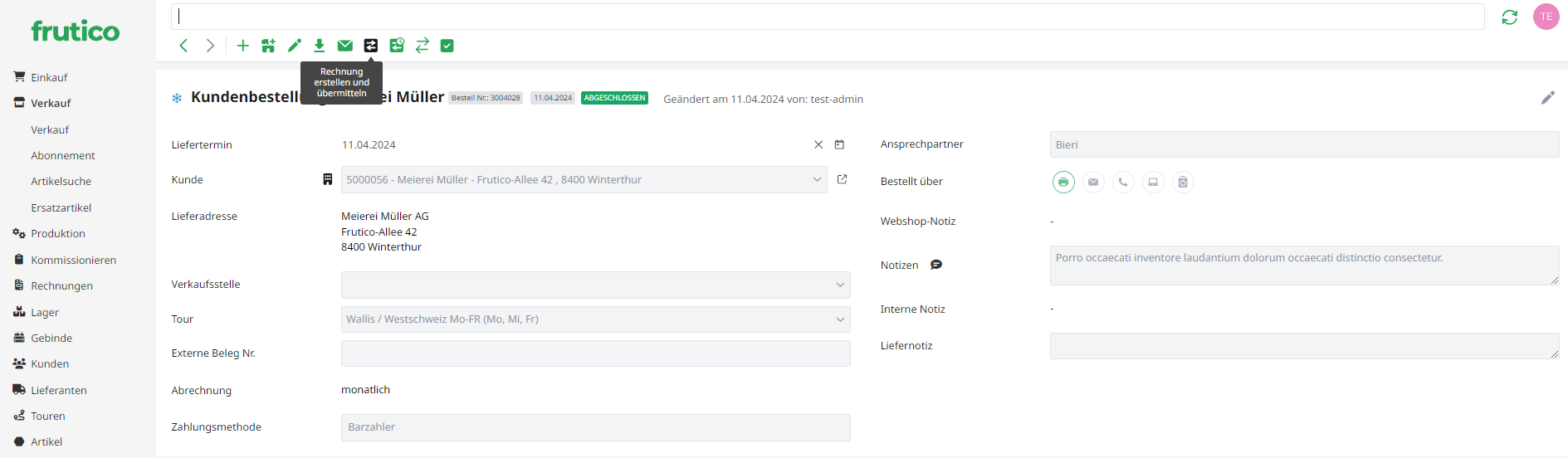Image resolution: width=1568 pixels, height=458 pixels.
Task: Open the Tour dropdown
Action: click(x=840, y=319)
